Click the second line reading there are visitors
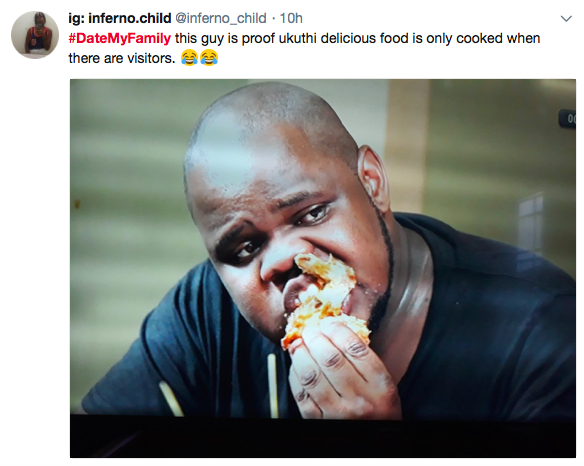 121,58
